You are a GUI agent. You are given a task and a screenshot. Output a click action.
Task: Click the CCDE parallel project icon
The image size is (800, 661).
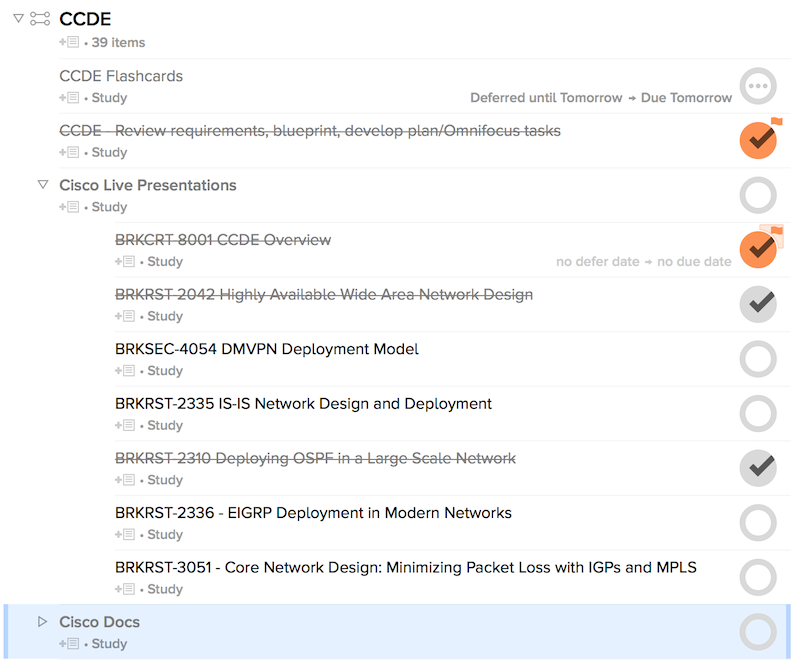click(x=40, y=19)
